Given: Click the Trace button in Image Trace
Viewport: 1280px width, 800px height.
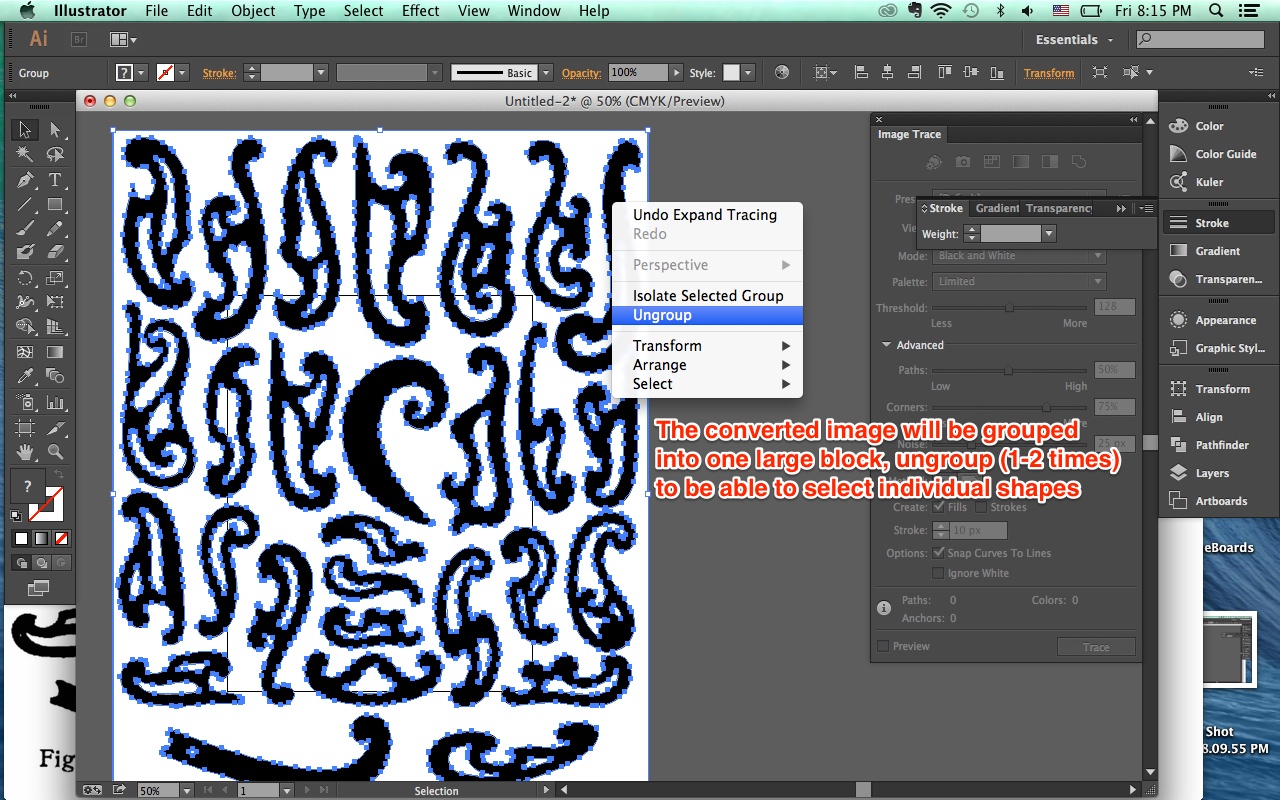Looking at the screenshot, I should tap(1096, 647).
